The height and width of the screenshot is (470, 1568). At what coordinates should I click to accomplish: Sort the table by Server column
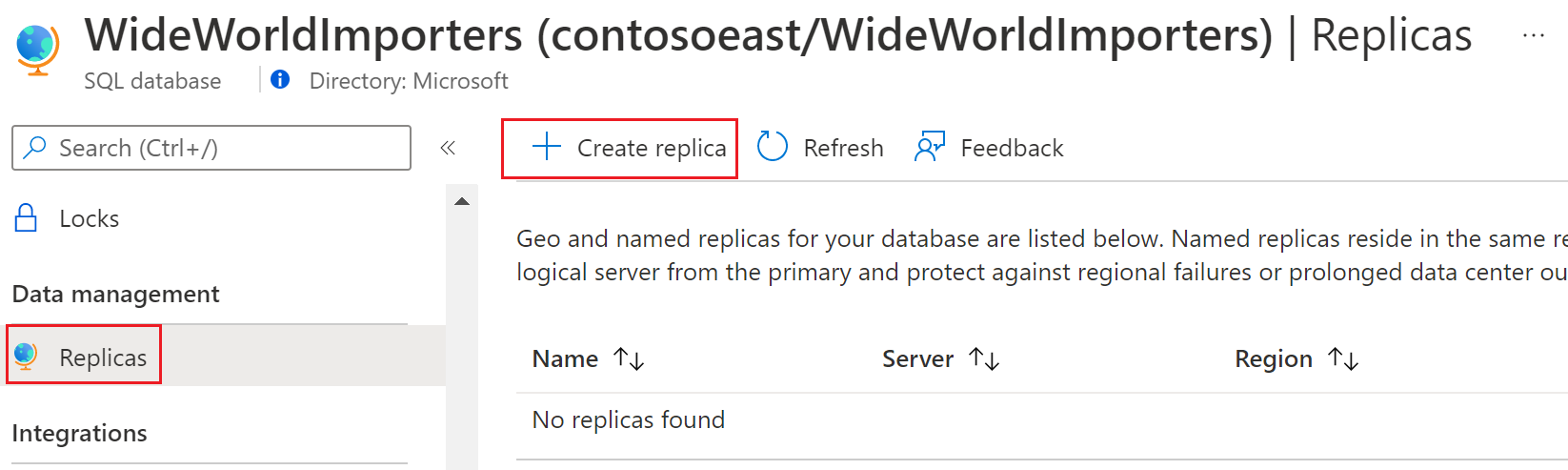(x=983, y=358)
